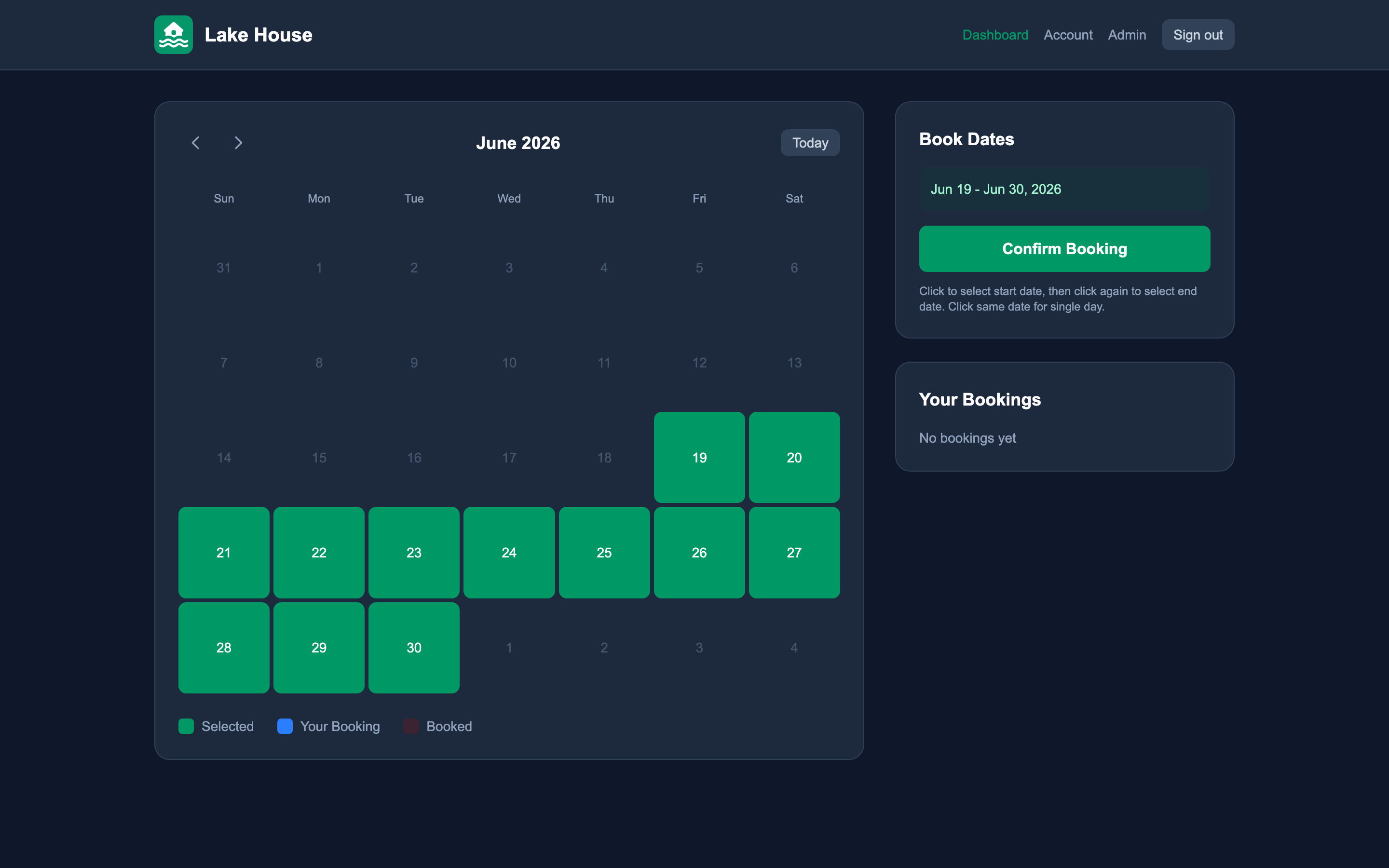1389x868 pixels.
Task: Jump to Today in the calendar
Action: tap(810, 142)
